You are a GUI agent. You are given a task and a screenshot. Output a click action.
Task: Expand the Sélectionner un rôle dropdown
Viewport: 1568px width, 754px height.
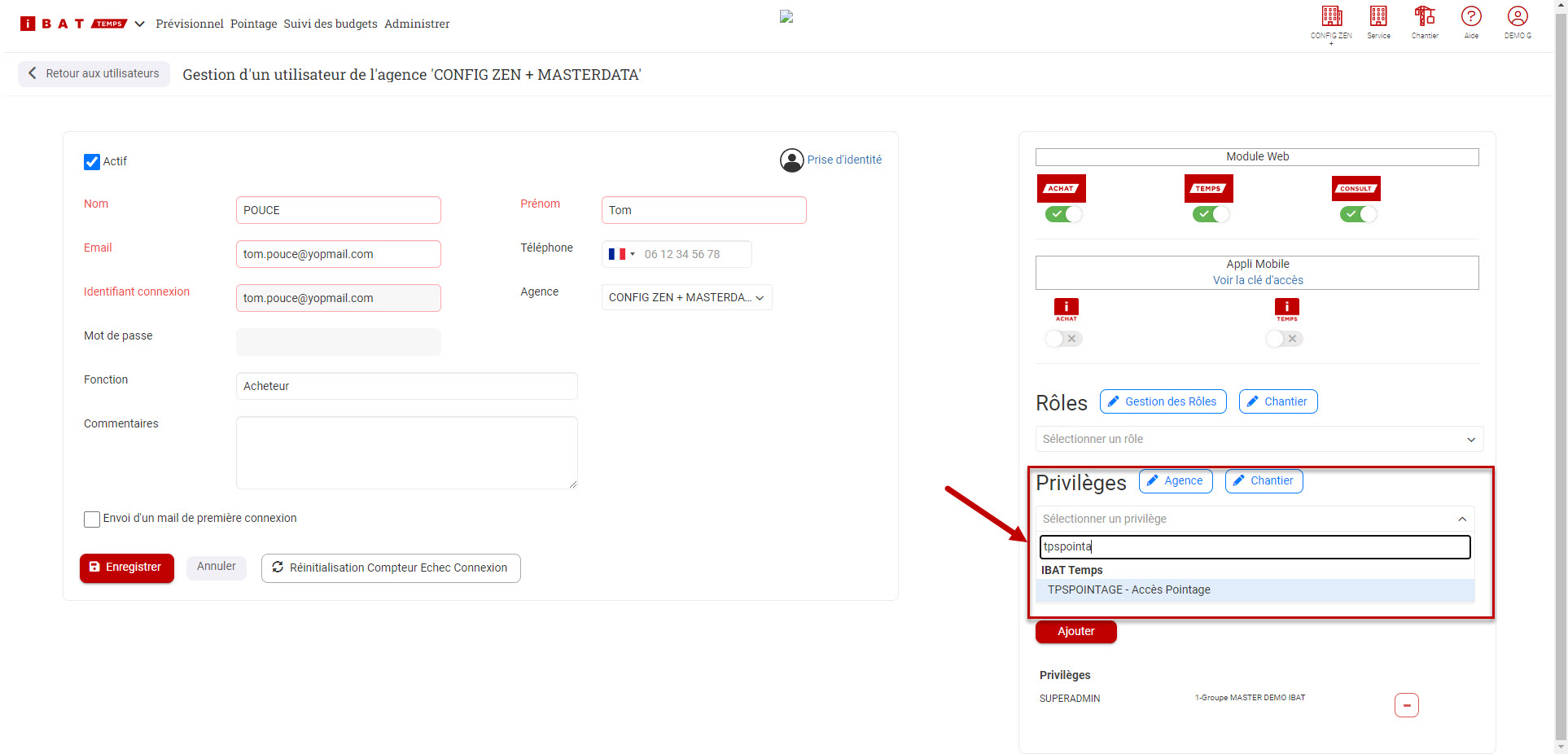coord(1259,440)
